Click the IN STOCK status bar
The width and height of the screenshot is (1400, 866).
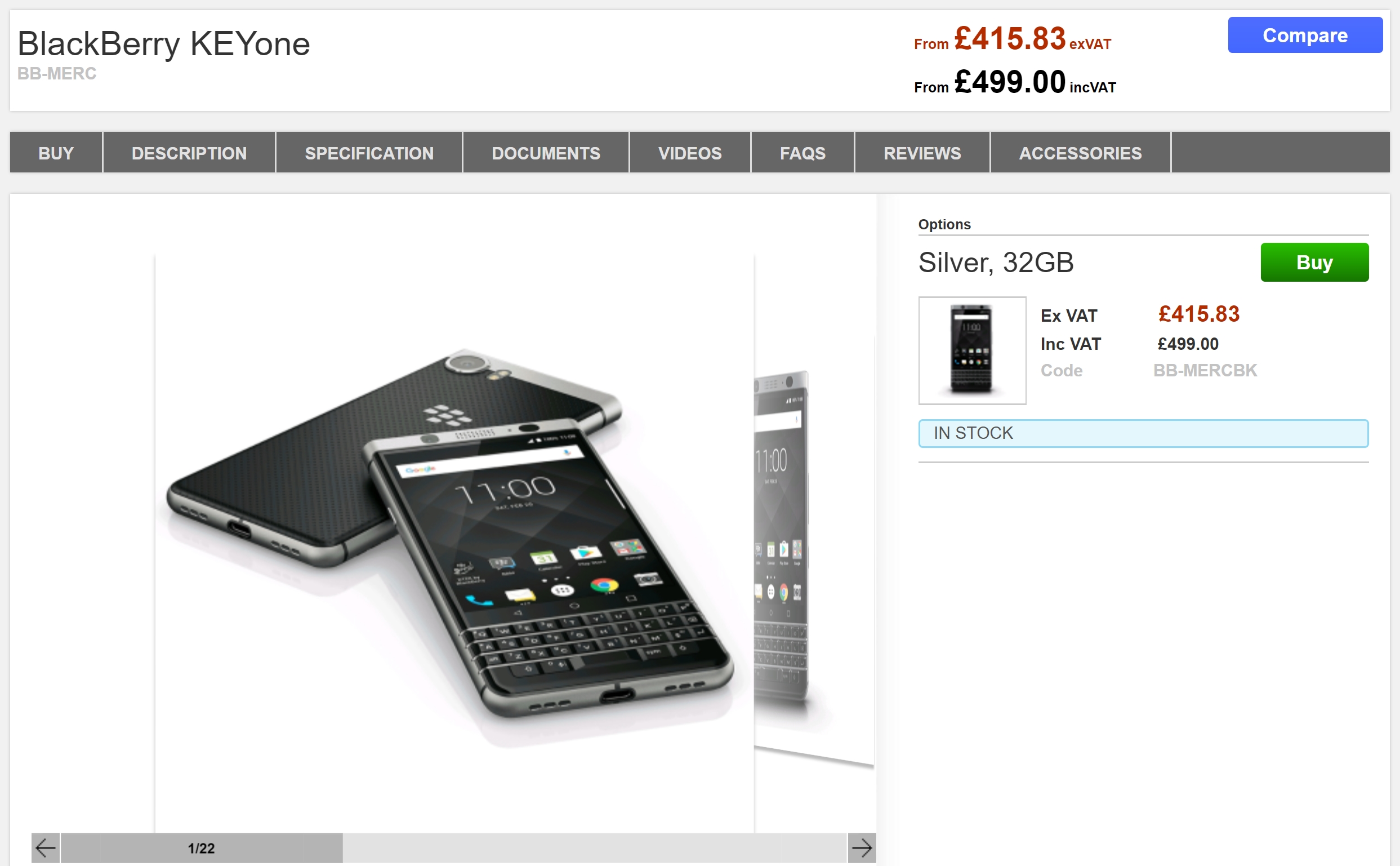pyautogui.click(x=1143, y=433)
